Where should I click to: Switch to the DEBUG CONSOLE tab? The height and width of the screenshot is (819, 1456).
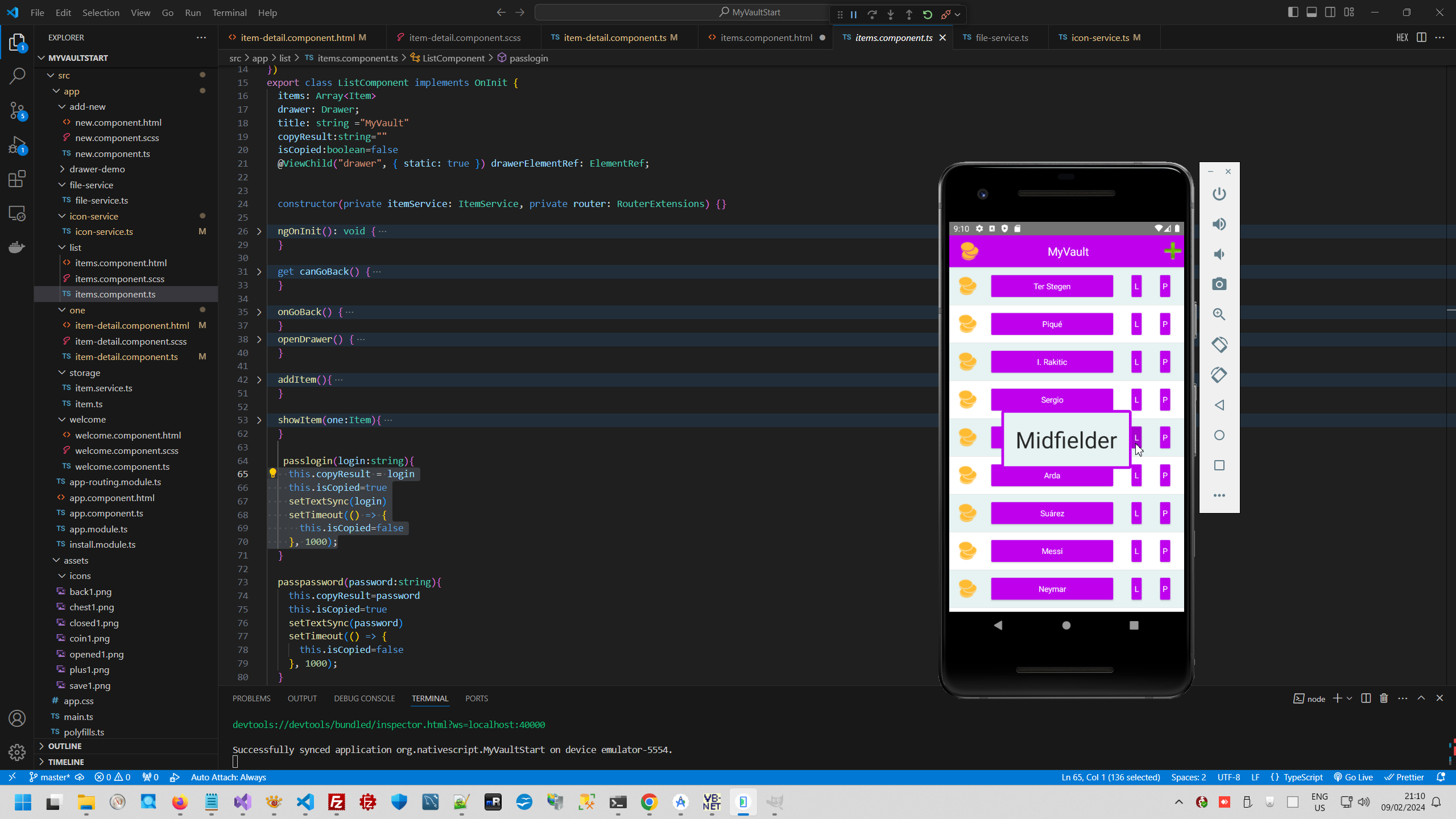coord(365,698)
